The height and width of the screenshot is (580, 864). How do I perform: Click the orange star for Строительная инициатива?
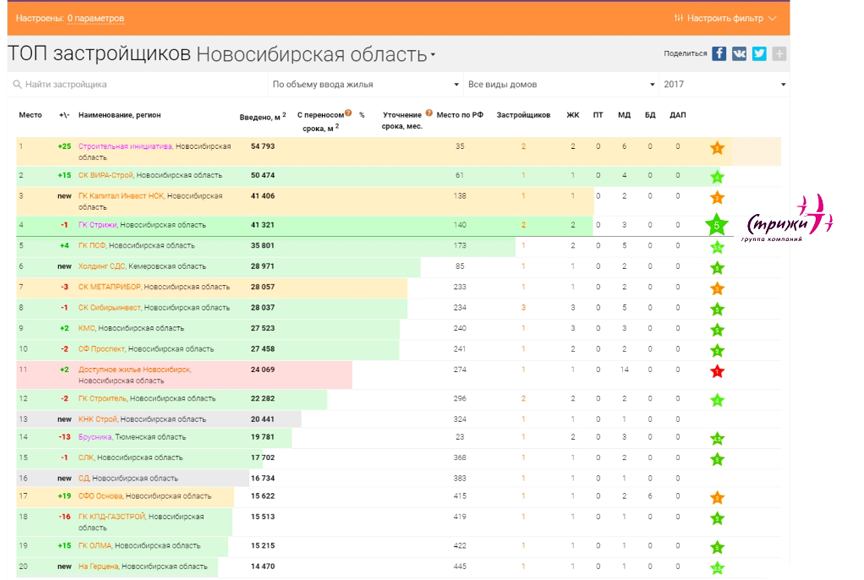717,148
